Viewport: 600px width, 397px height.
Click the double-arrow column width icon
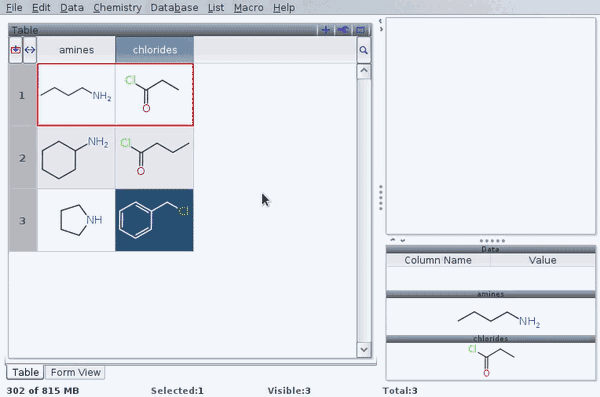tap(30, 50)
